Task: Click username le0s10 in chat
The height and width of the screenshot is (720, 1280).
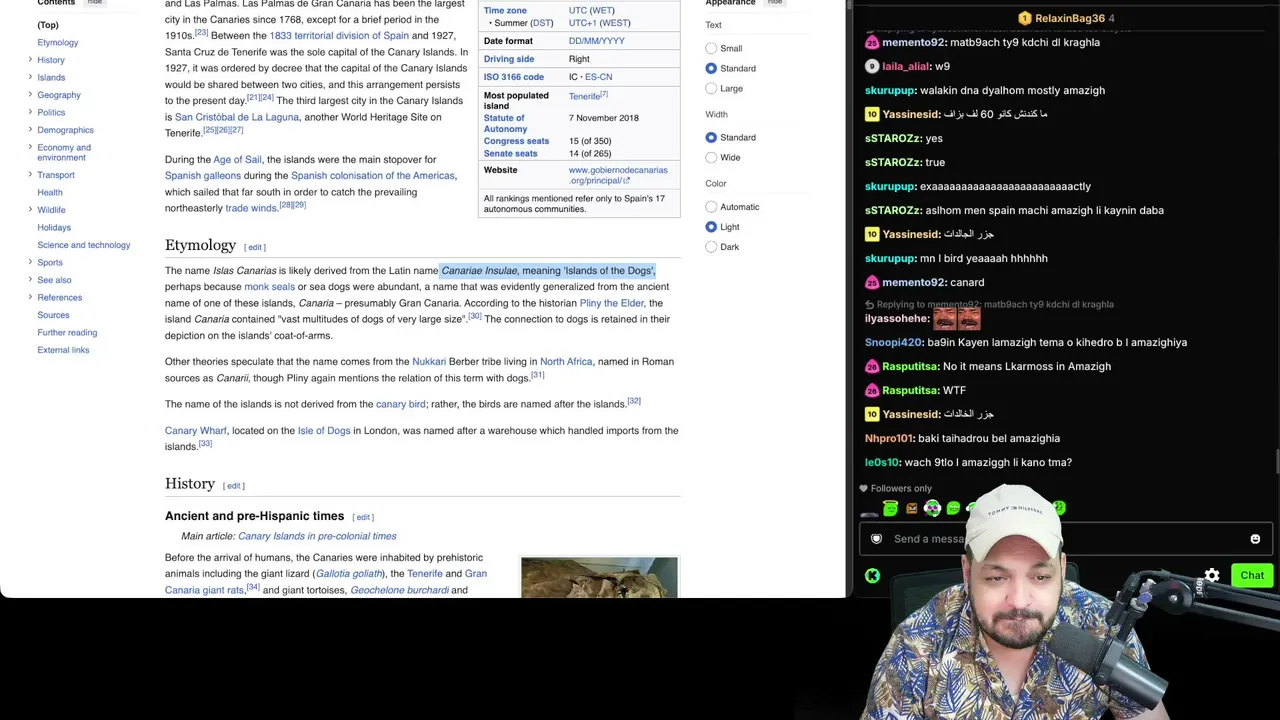Action: pos(882,462)
